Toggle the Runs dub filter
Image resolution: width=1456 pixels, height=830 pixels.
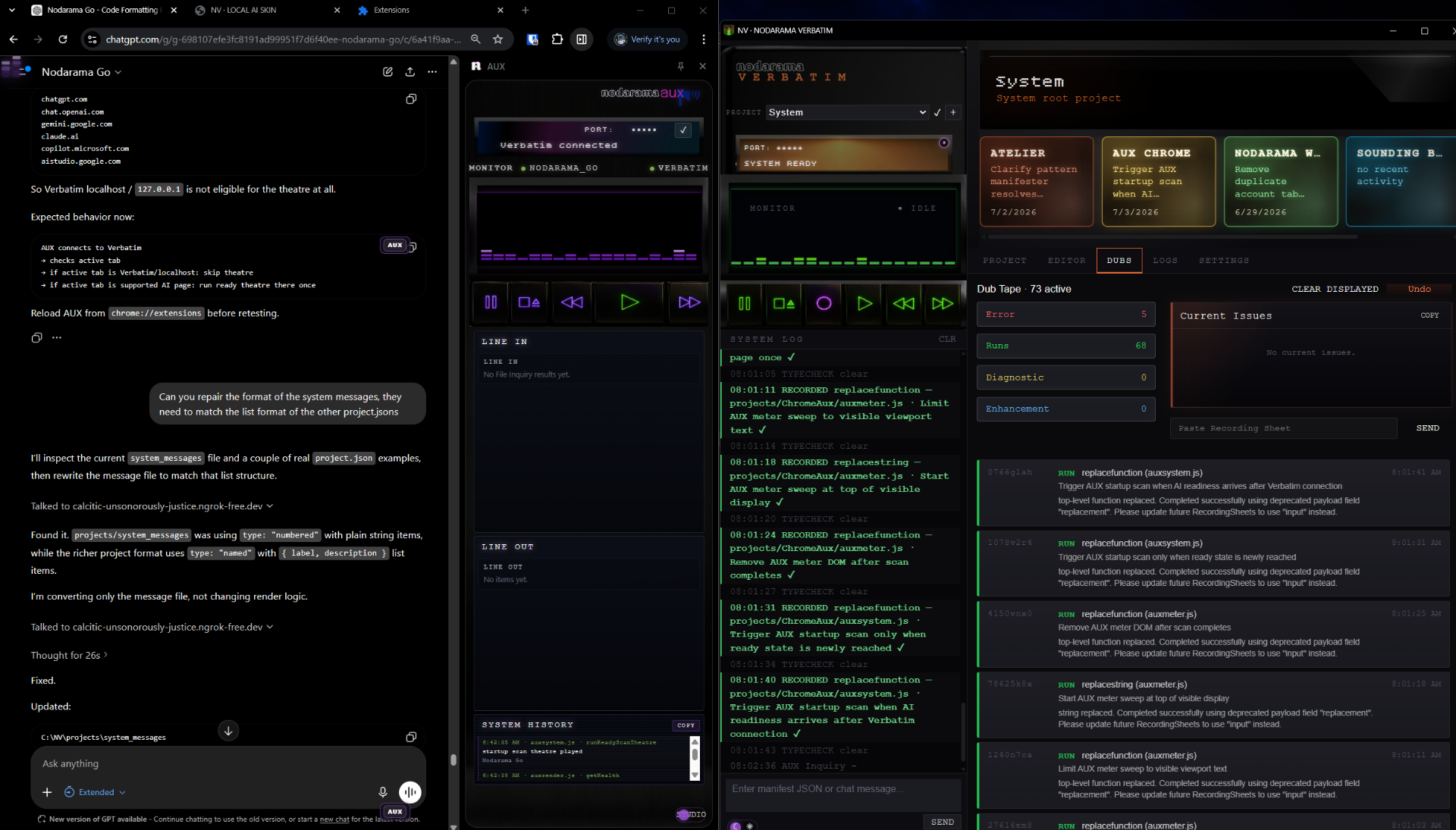click(x=1065, y=346)
